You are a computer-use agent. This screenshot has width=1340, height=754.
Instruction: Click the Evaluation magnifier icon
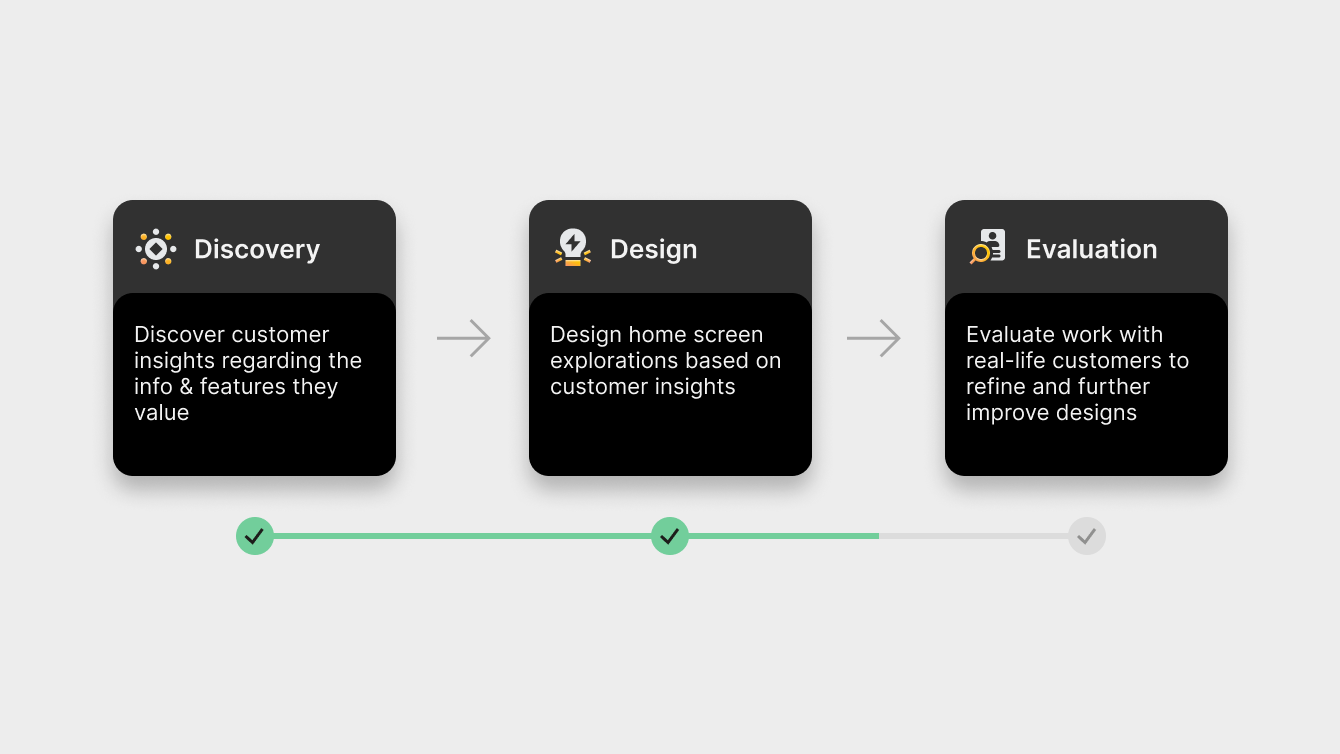988,247
